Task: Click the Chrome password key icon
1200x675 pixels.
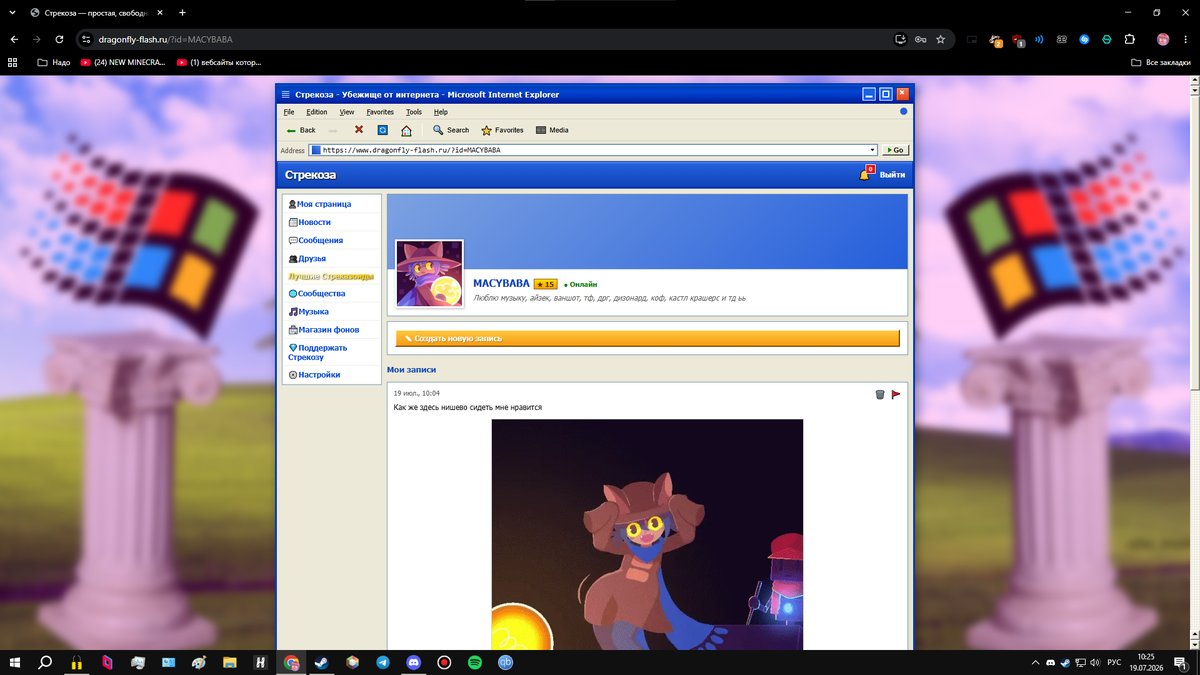Action: point(922,40)
